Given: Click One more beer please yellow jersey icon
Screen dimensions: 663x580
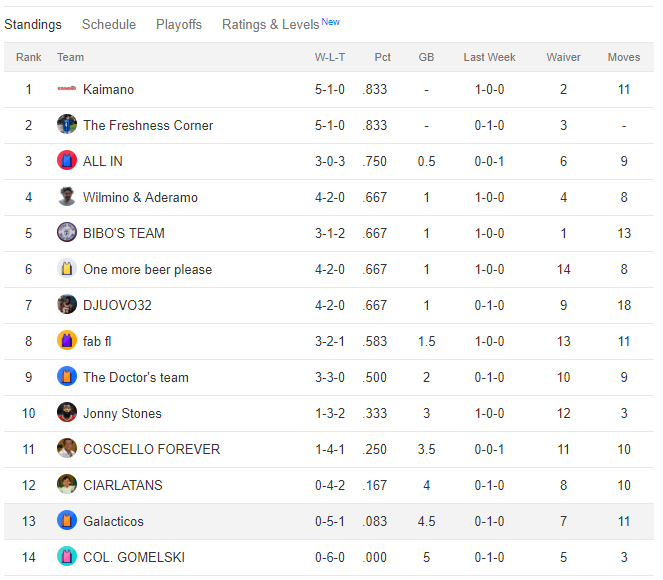Looking at the screenshot, I should 67,269.
